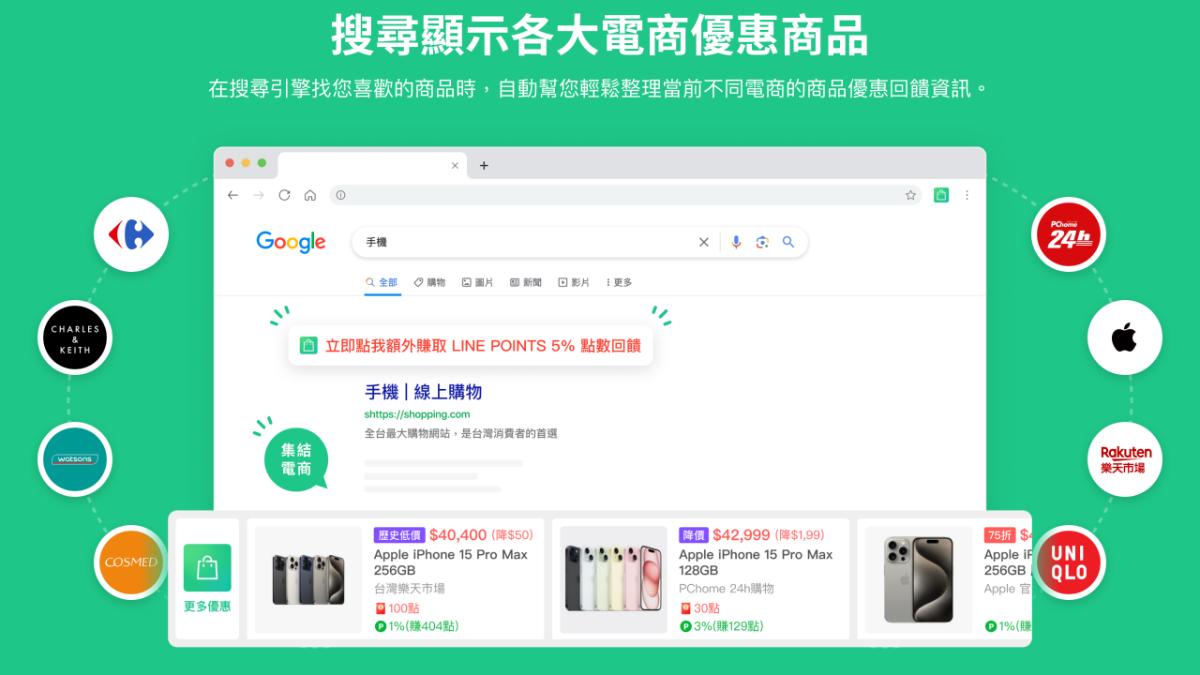Screen dimensions: 1200x675
Task: Click the shttps://shopping.com result URL
Action: pos(417,414)
